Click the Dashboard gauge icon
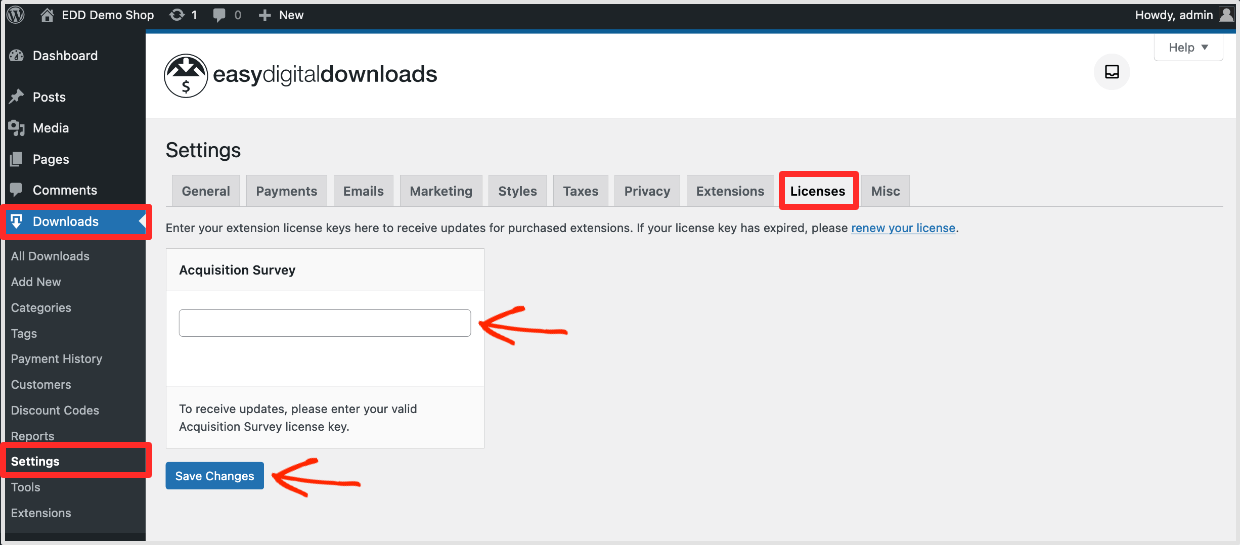This screenshot has width=1240, height=545. click(16, 56)
